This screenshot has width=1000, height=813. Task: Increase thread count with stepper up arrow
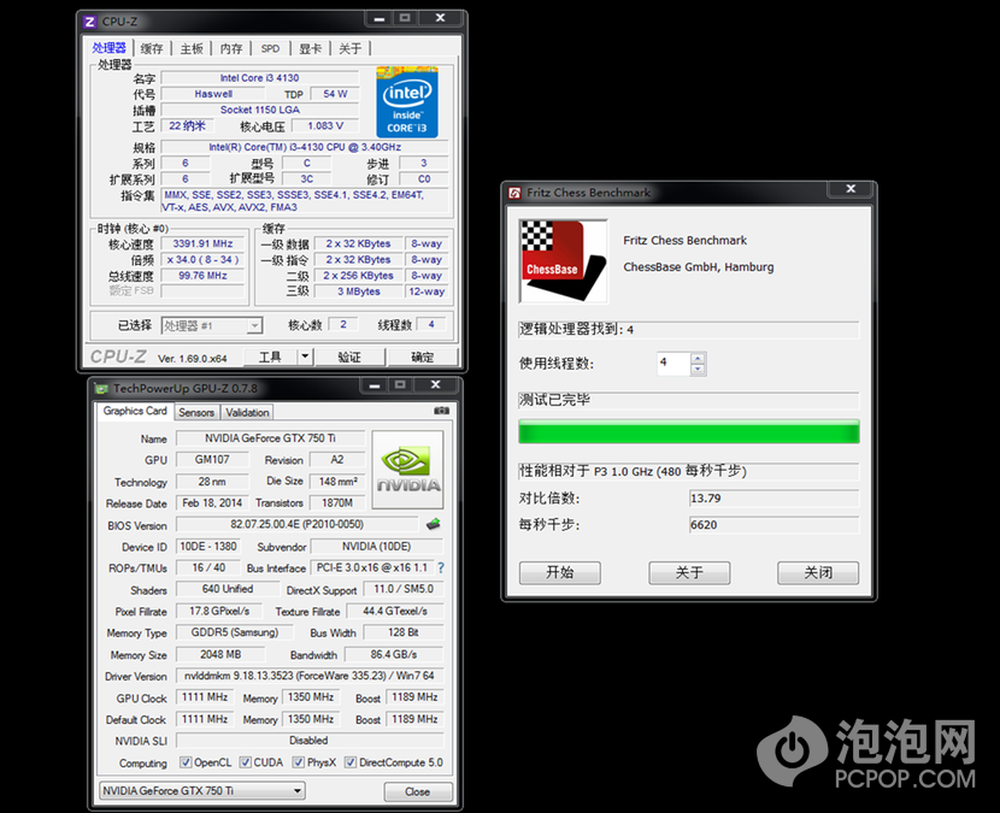point(698,358)
